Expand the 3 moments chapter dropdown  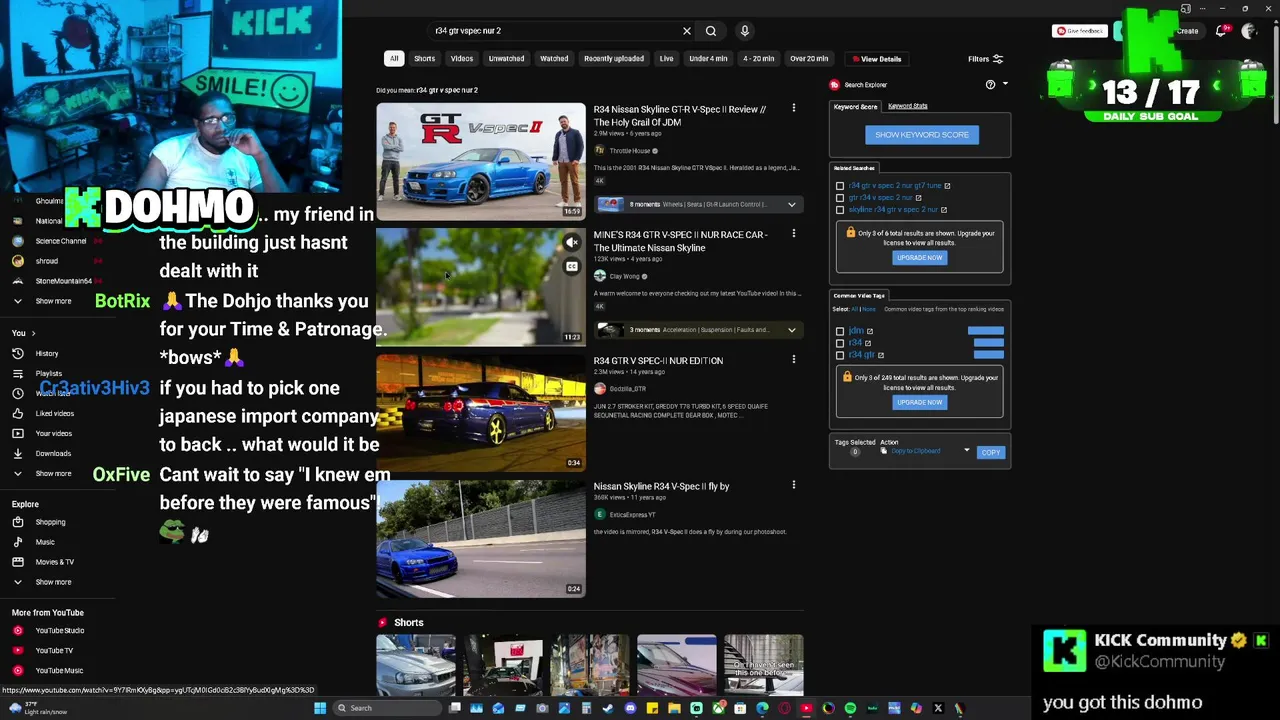pyautogui.click(x=791, y=330)
